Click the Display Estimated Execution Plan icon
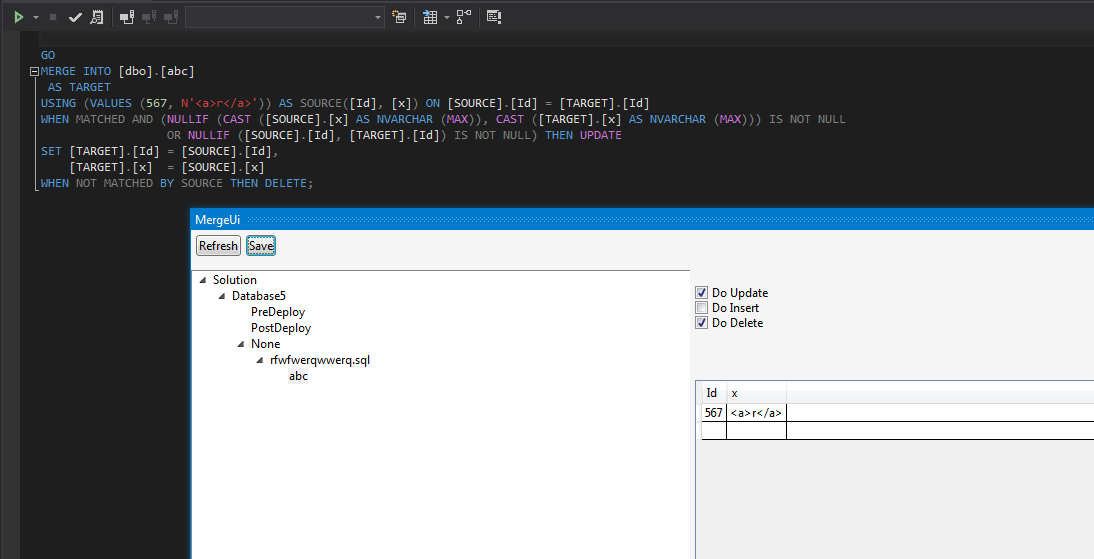The width and height of the screenshot is (1094, 559). [96, 17]
